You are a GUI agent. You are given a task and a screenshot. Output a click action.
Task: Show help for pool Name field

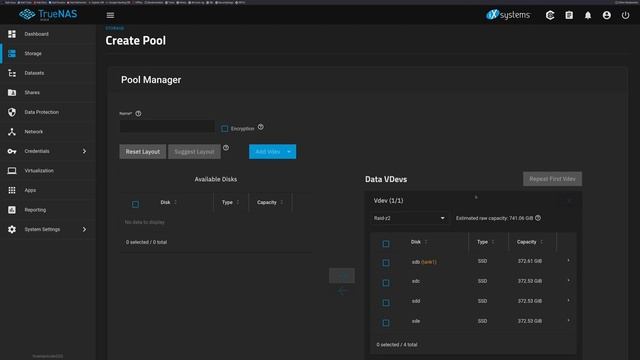tap(138, 113)
